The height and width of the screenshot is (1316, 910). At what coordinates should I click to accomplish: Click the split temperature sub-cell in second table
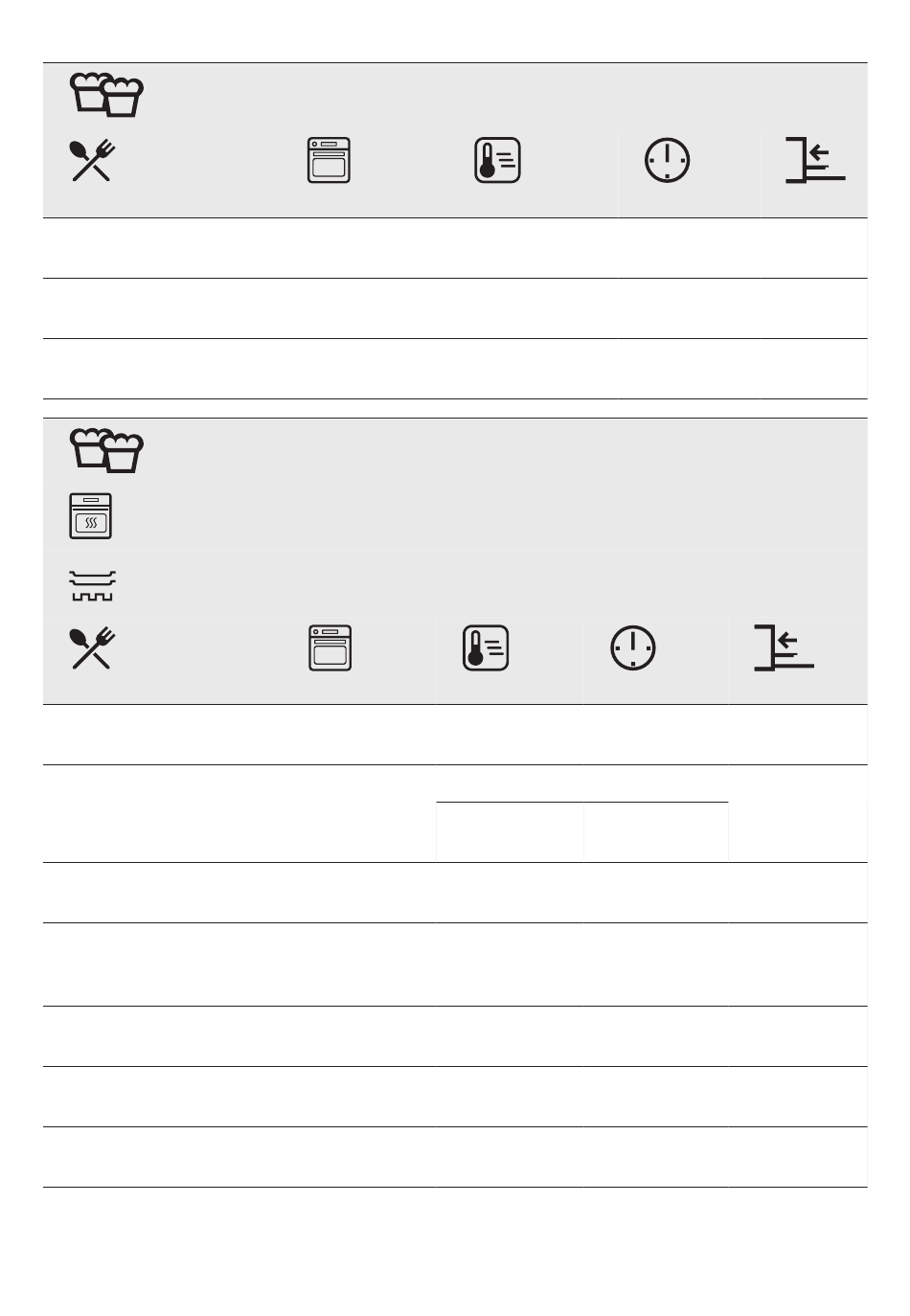tap(510, 832)
